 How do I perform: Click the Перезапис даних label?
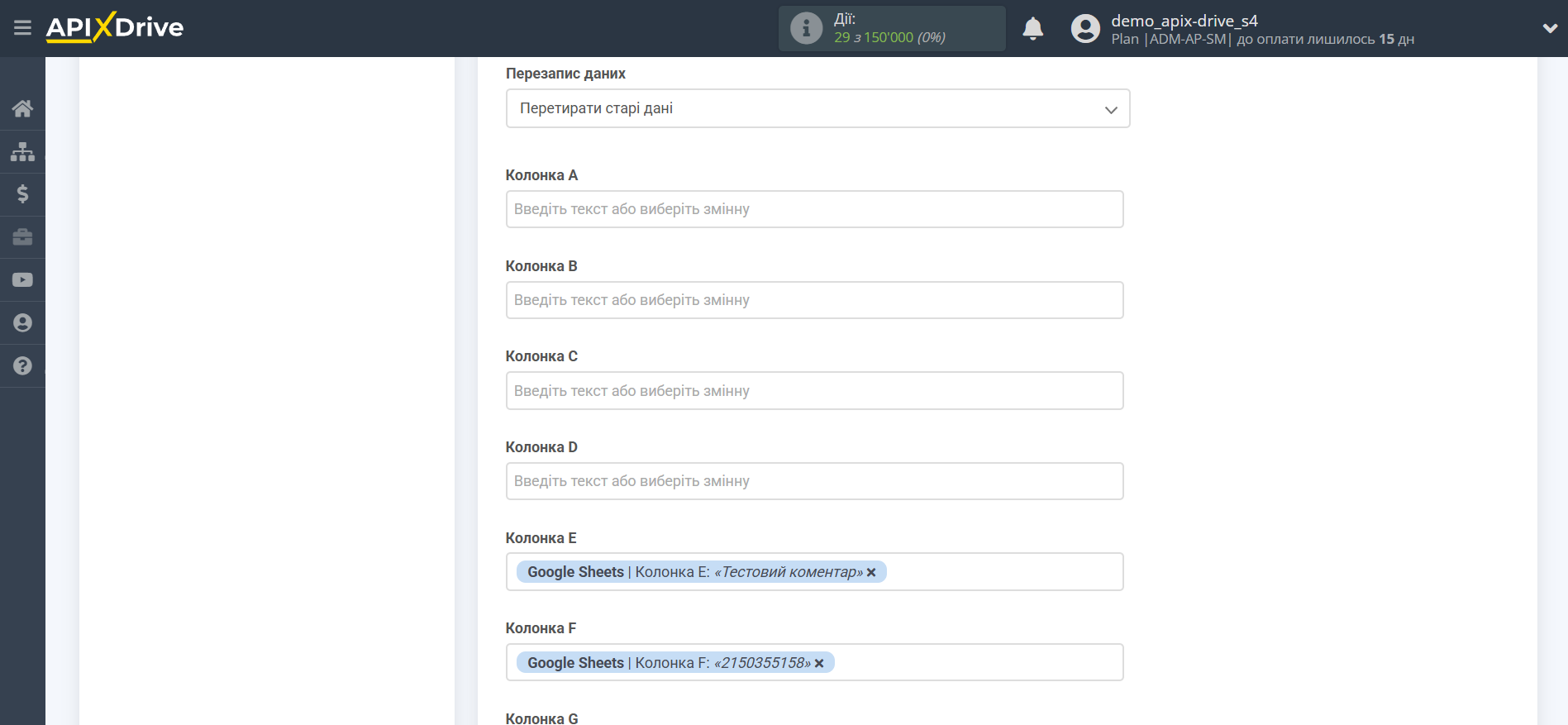tap(565, 74)
